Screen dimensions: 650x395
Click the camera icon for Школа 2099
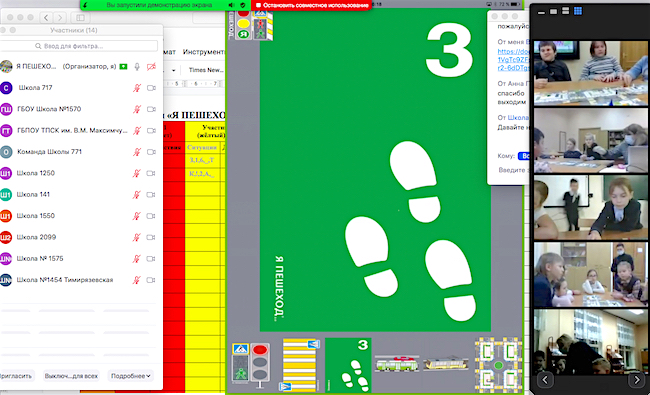tap(151, 237)
